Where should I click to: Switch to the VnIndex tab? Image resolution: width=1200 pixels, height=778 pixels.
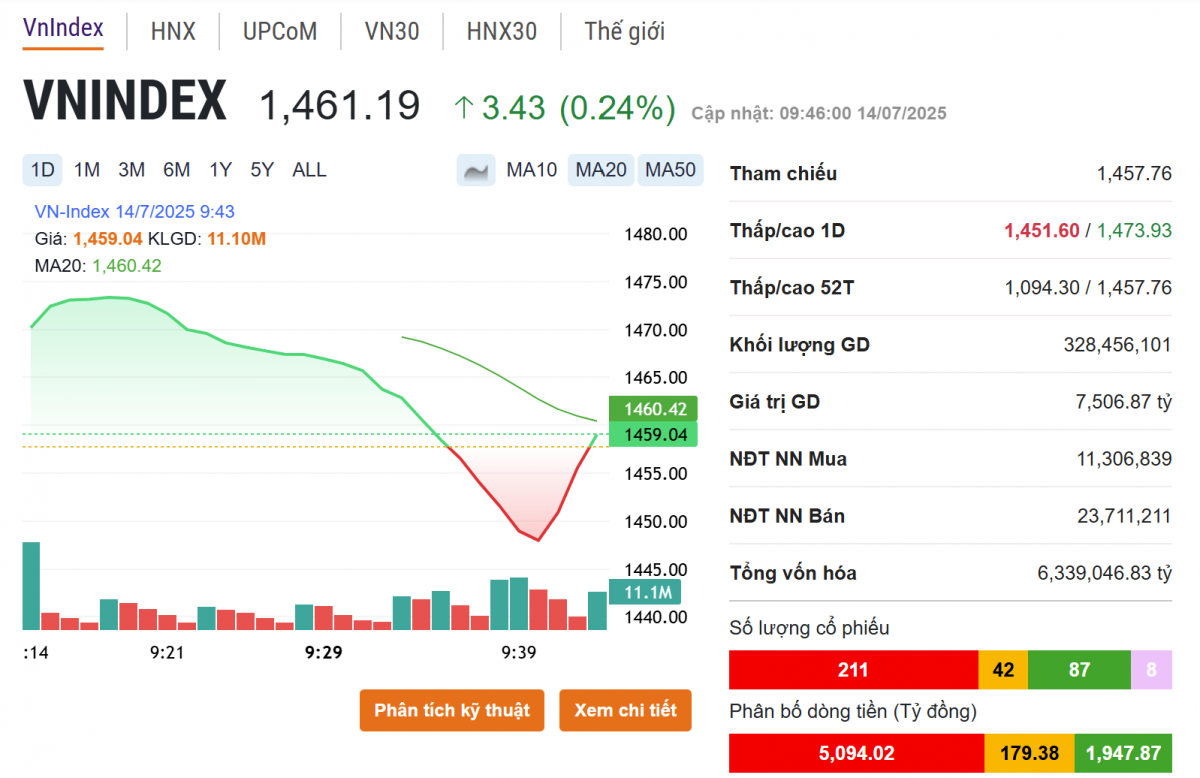coord(63,28)
